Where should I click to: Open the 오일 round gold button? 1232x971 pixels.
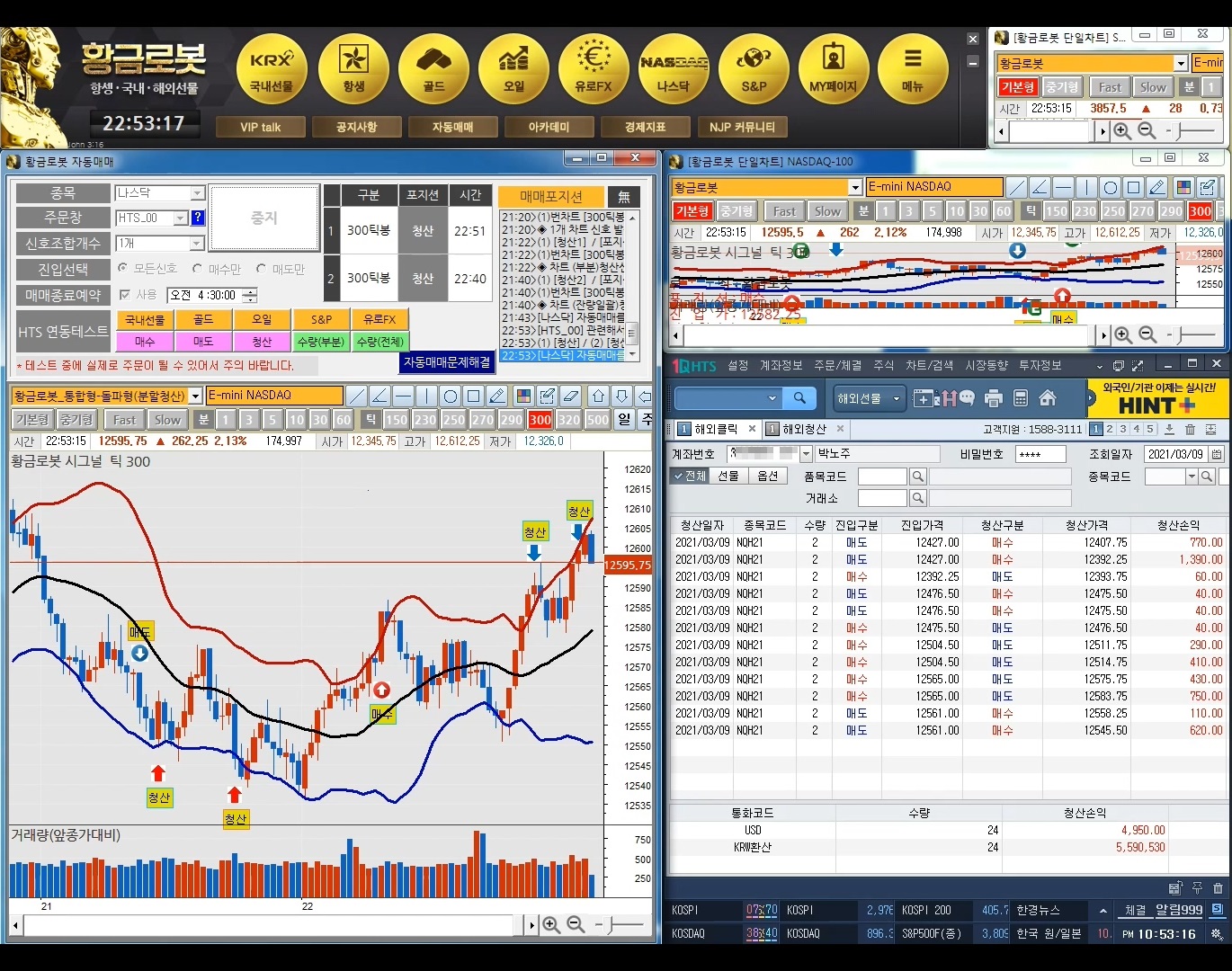[513, 70]
